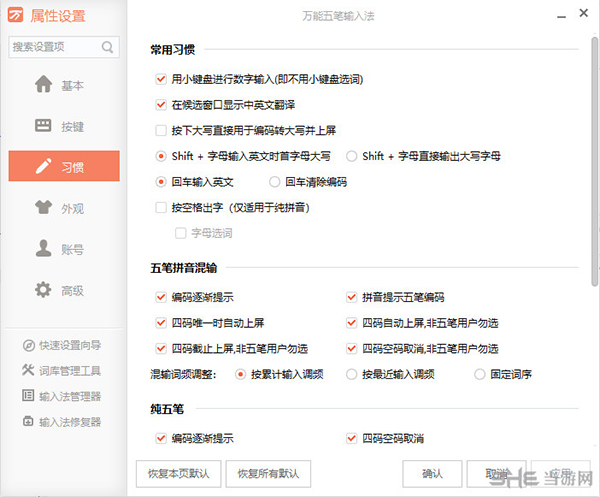The width and height of the screenshot is (600, 497).
Task: Select 按累计输入调频 radio option
Action: click(x=240, y=374)
